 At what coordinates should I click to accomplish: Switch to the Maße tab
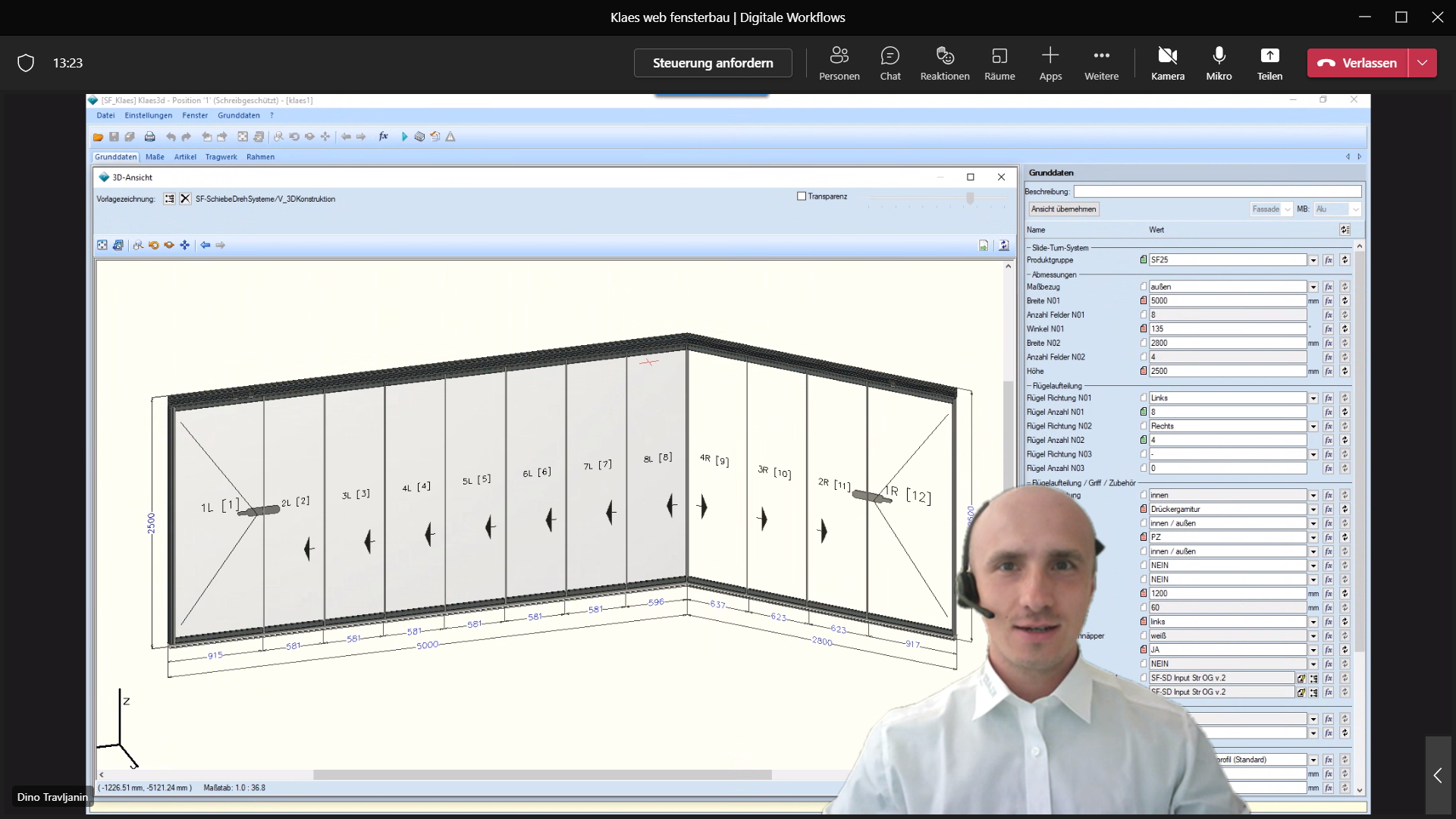tap(155, 157)
